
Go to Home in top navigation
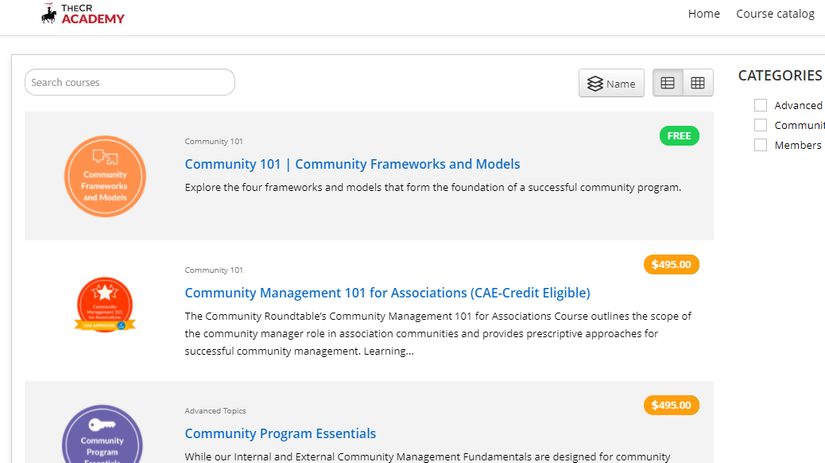coord(704,14)
